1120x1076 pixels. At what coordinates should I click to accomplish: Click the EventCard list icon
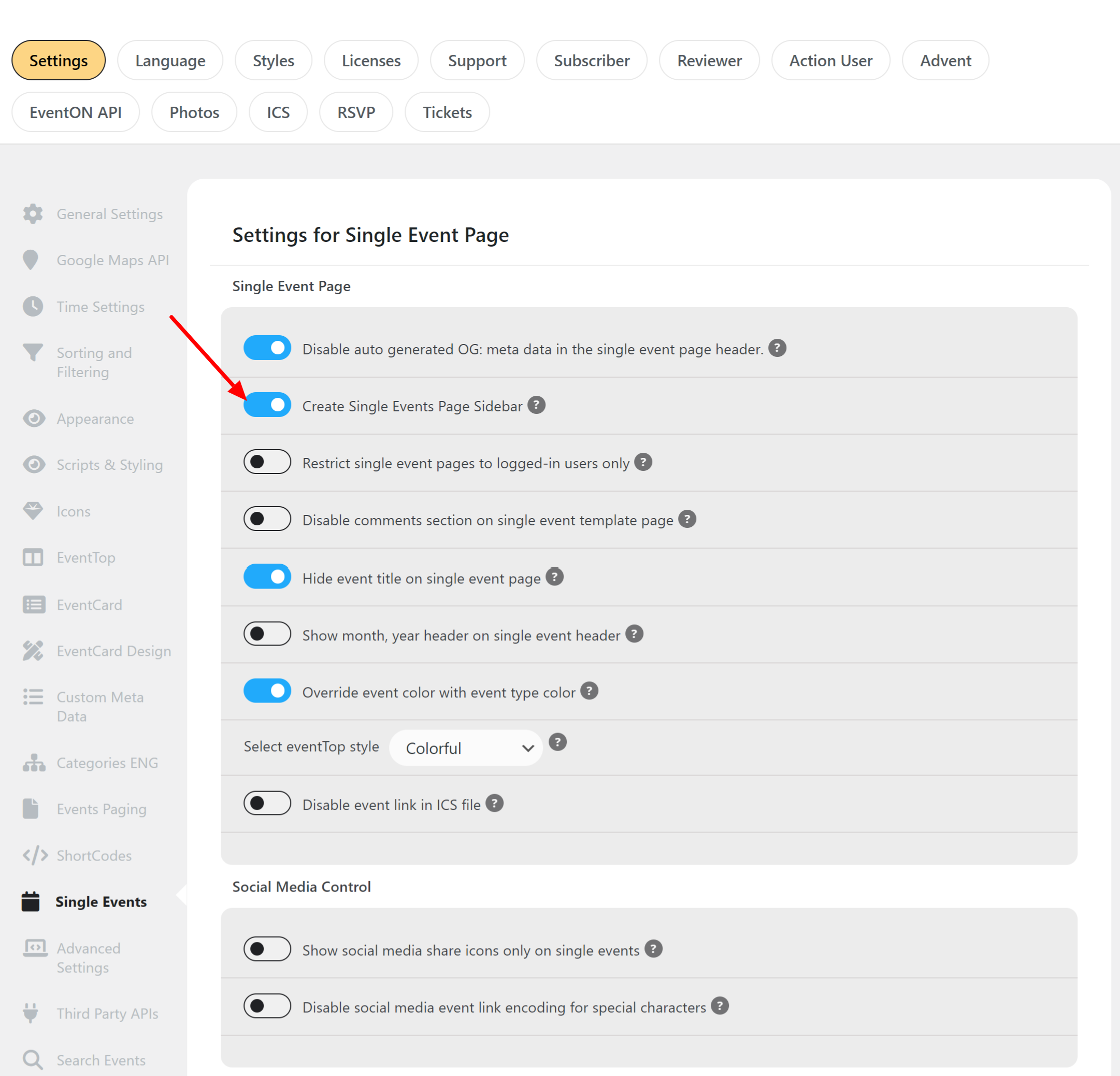click(34, 605)
